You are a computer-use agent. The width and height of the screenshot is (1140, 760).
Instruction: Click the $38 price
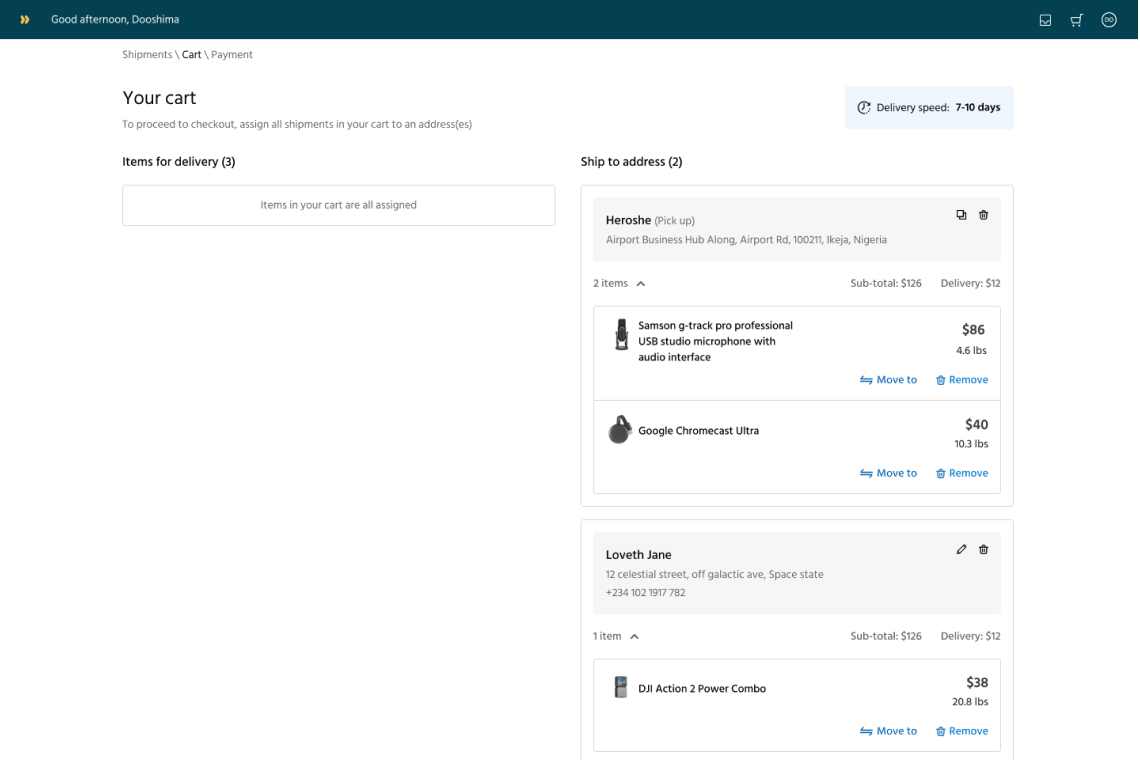click(977, 682)
